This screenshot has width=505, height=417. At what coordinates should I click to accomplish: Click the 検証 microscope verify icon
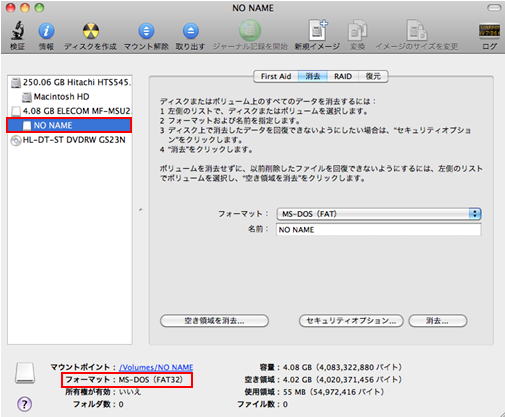pyautogui.click(x=17, y=31)
